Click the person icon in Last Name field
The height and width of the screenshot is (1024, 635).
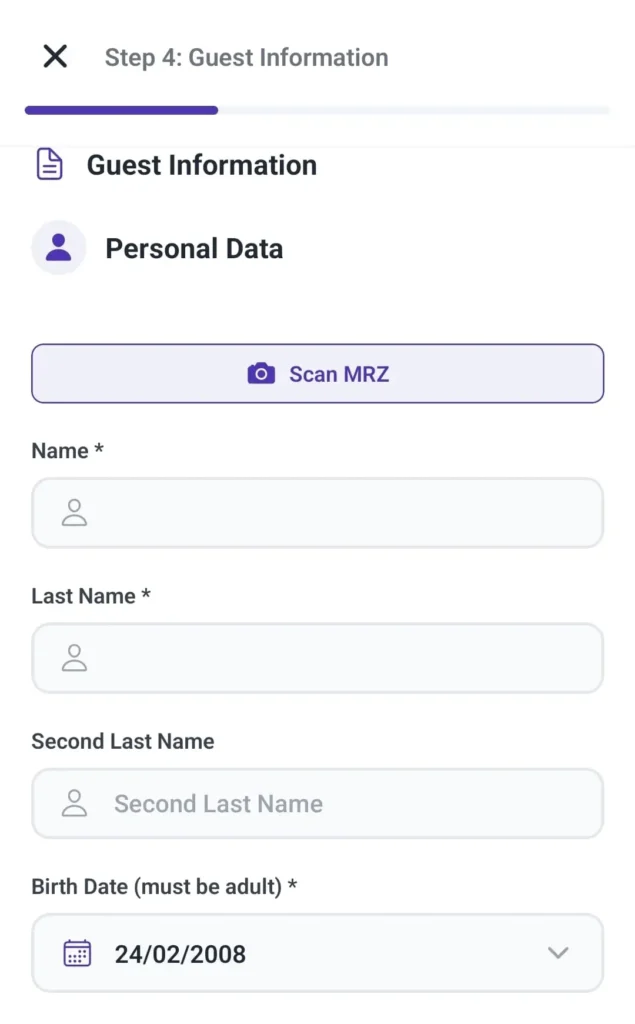72,657
